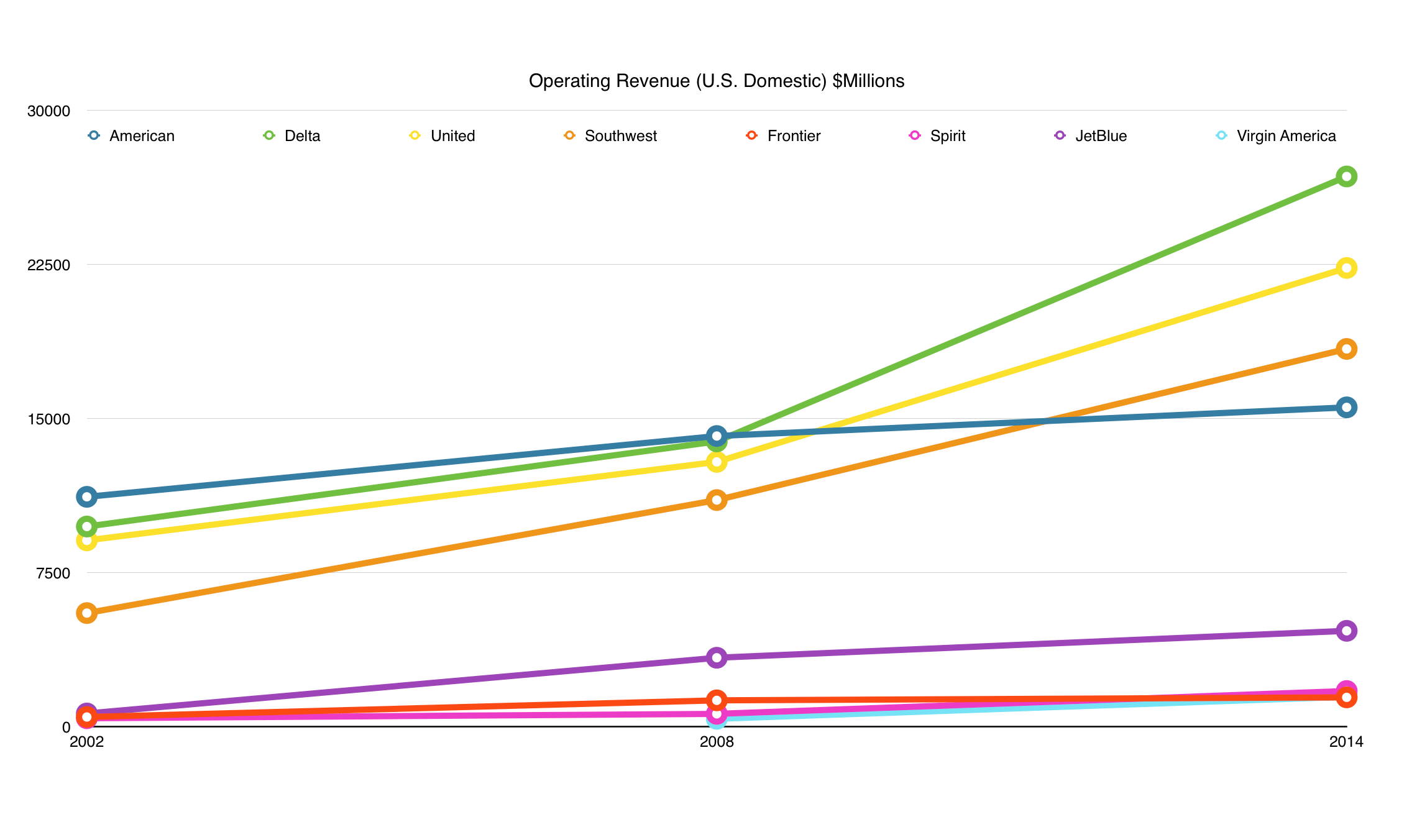1417x840 pixels.
Task: Click the 22500 y-axis label
Action: click(x=48, y=265)
